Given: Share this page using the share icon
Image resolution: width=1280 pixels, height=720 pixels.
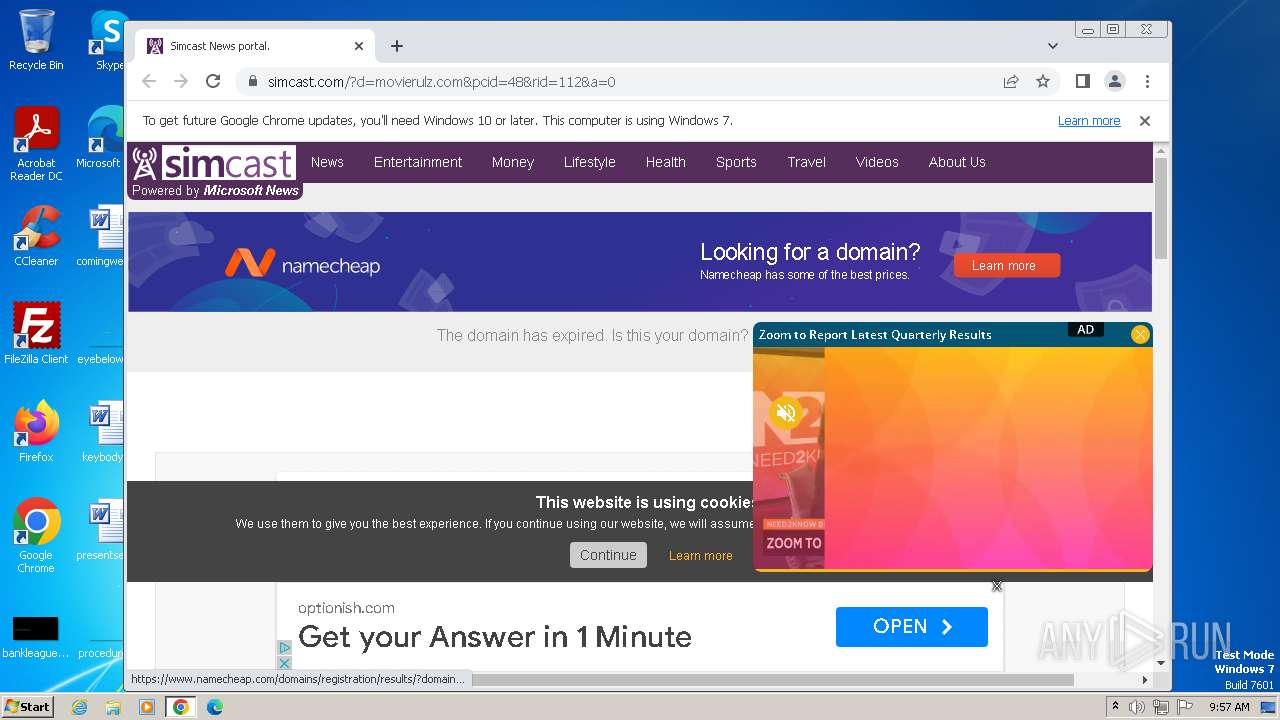Looking at the screenshot, I should pos(1011,81).
